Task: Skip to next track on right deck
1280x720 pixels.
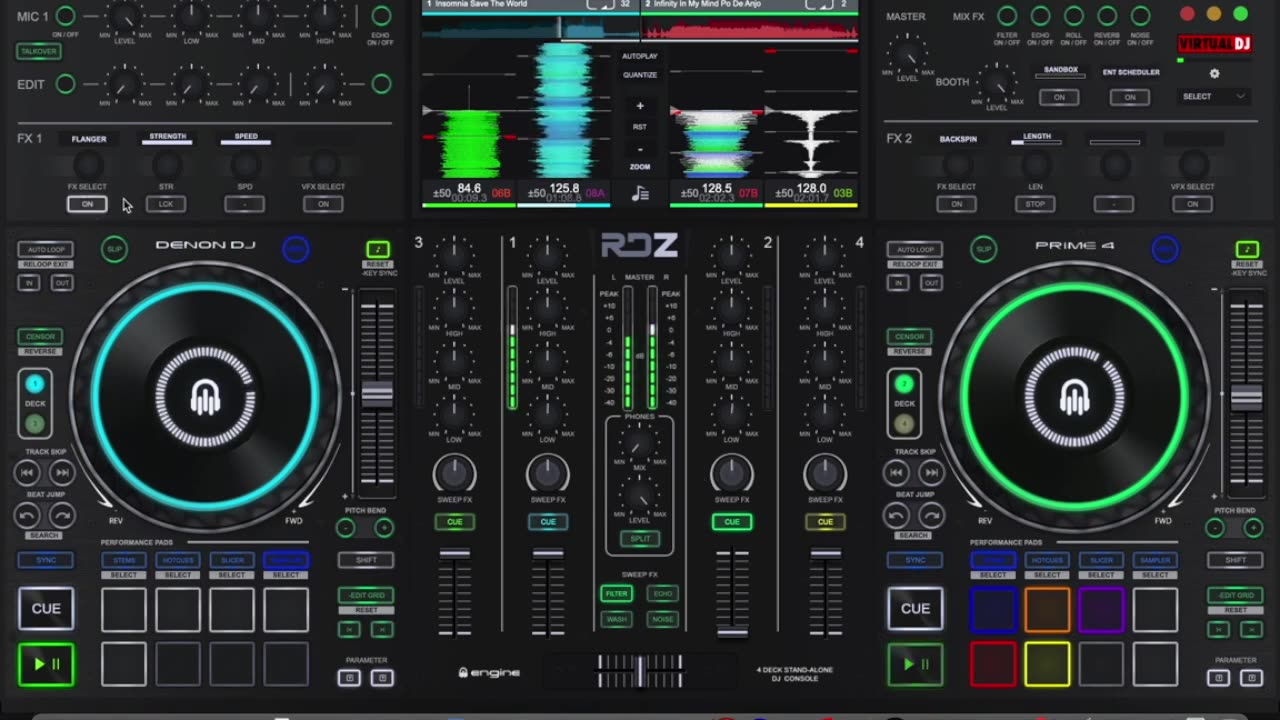Action: coord(931,473)
